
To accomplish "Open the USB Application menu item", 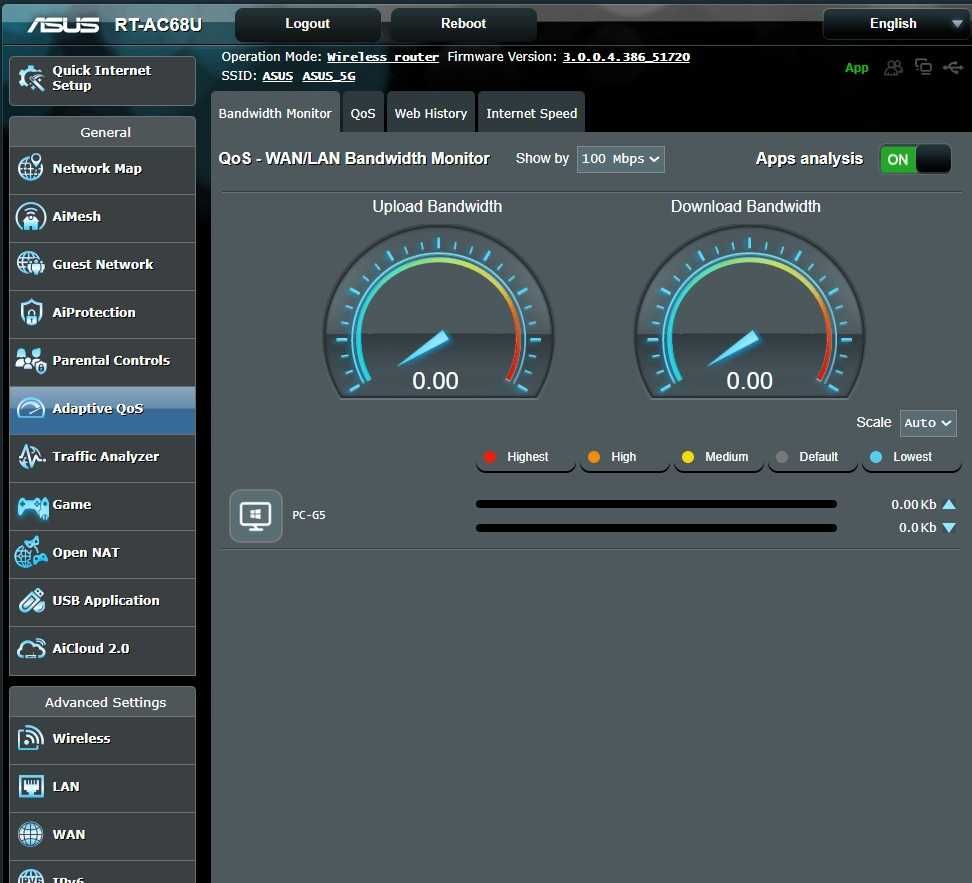I will coord(103,601).
